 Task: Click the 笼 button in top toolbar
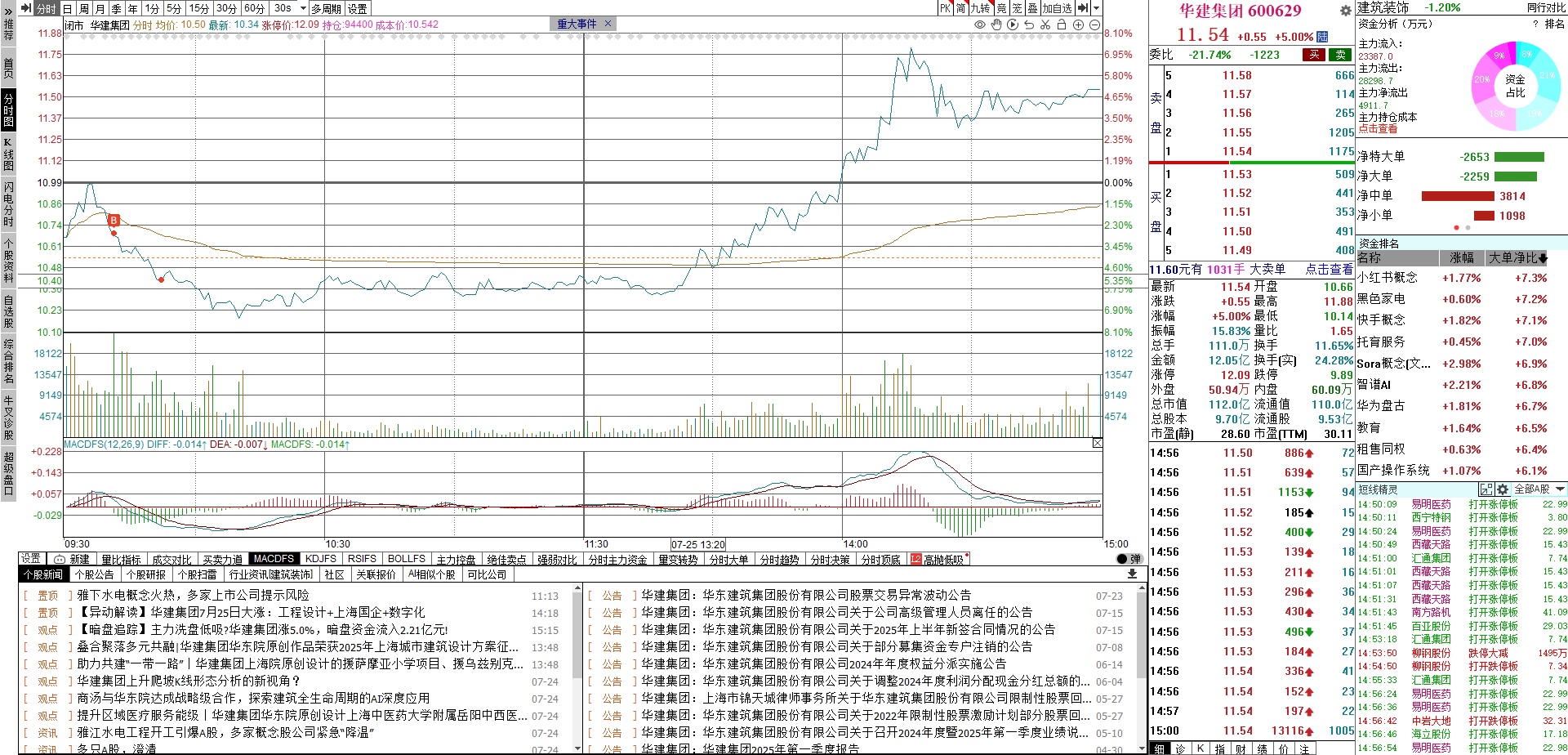[1017, 8]
